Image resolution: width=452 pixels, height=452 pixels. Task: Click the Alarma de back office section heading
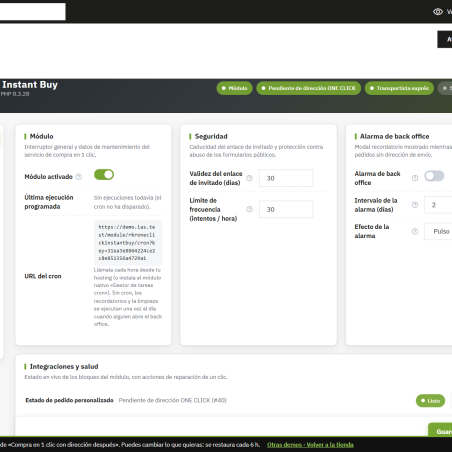[395, 136]
